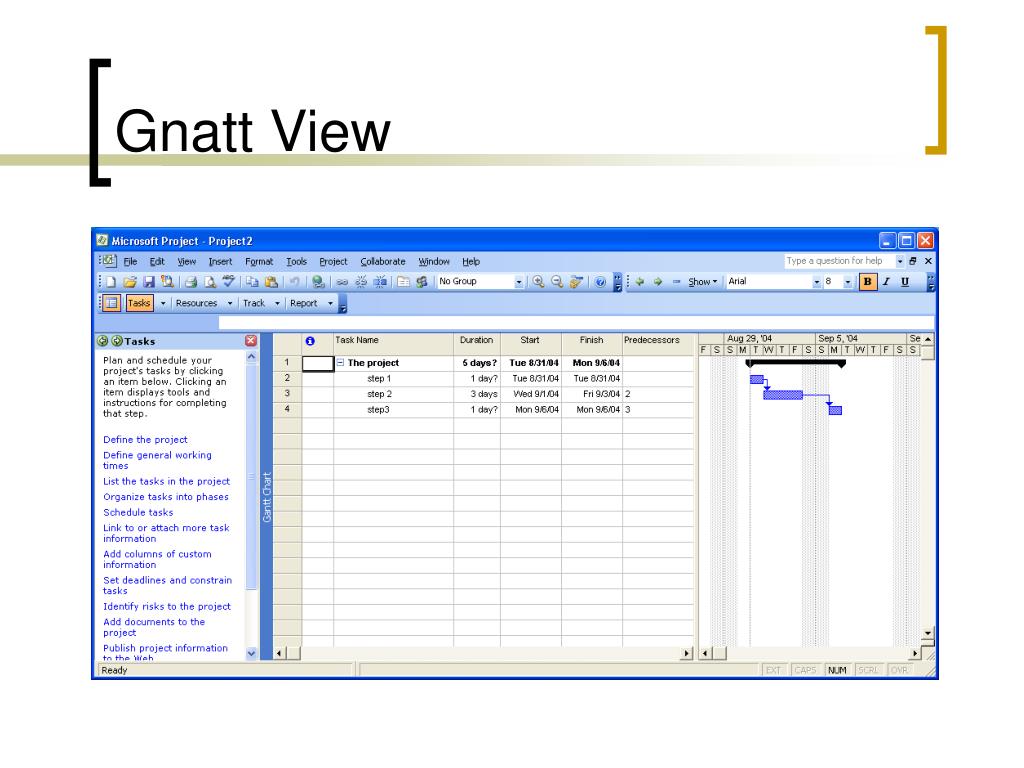1024x768 pixels.
Task: Click Organize tasks into phases link
Action: coord(166,497)
